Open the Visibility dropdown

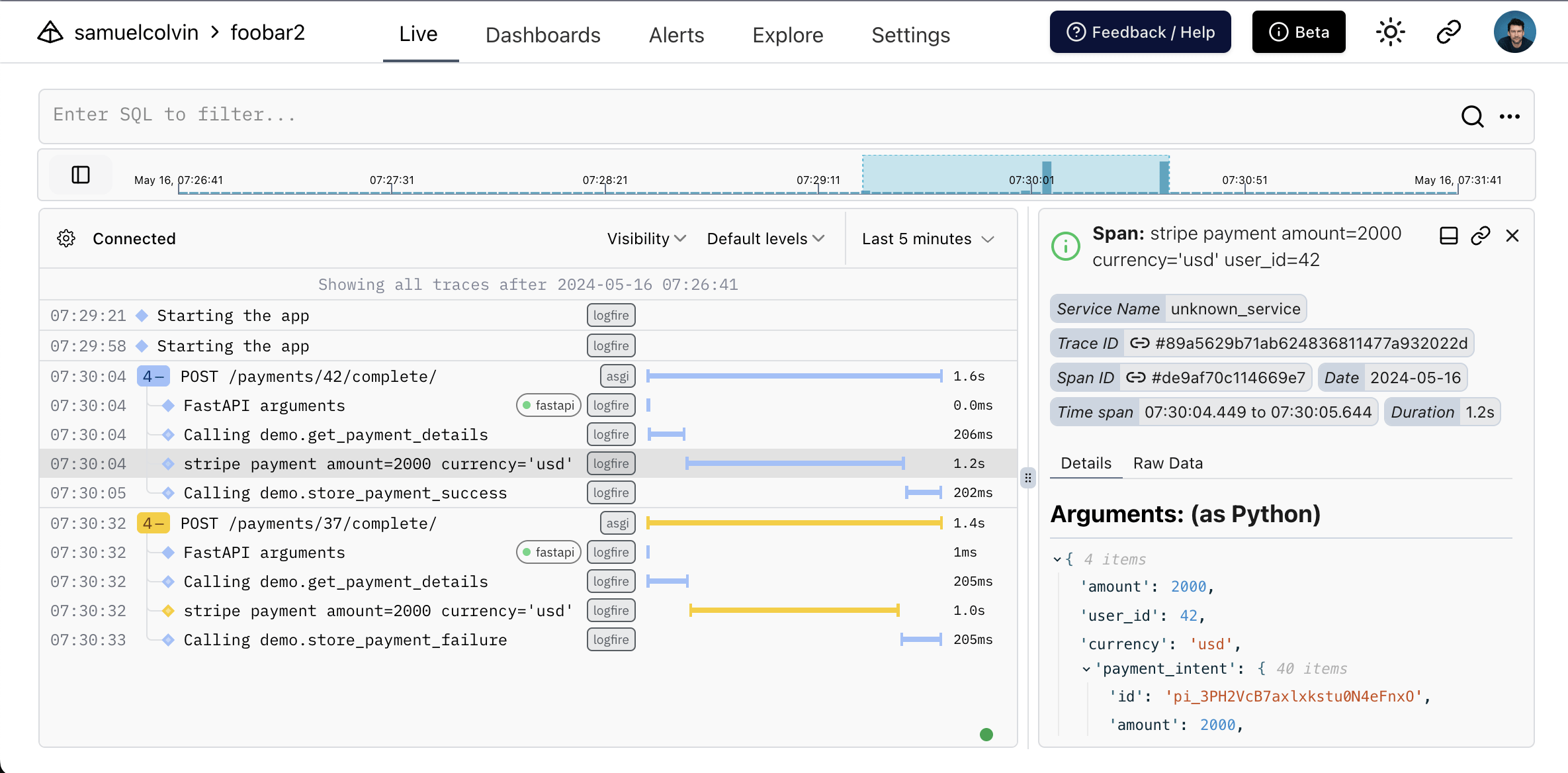[646, 238]
